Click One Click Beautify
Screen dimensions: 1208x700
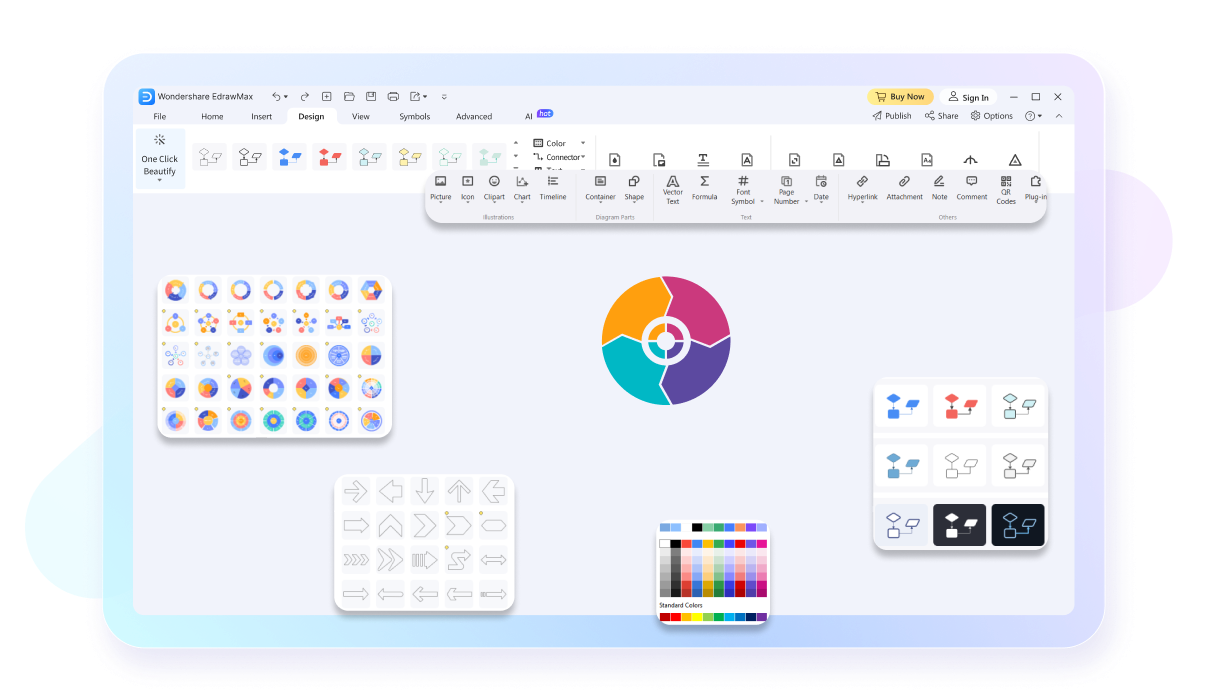pyautogui.click(x=159, y=158)
